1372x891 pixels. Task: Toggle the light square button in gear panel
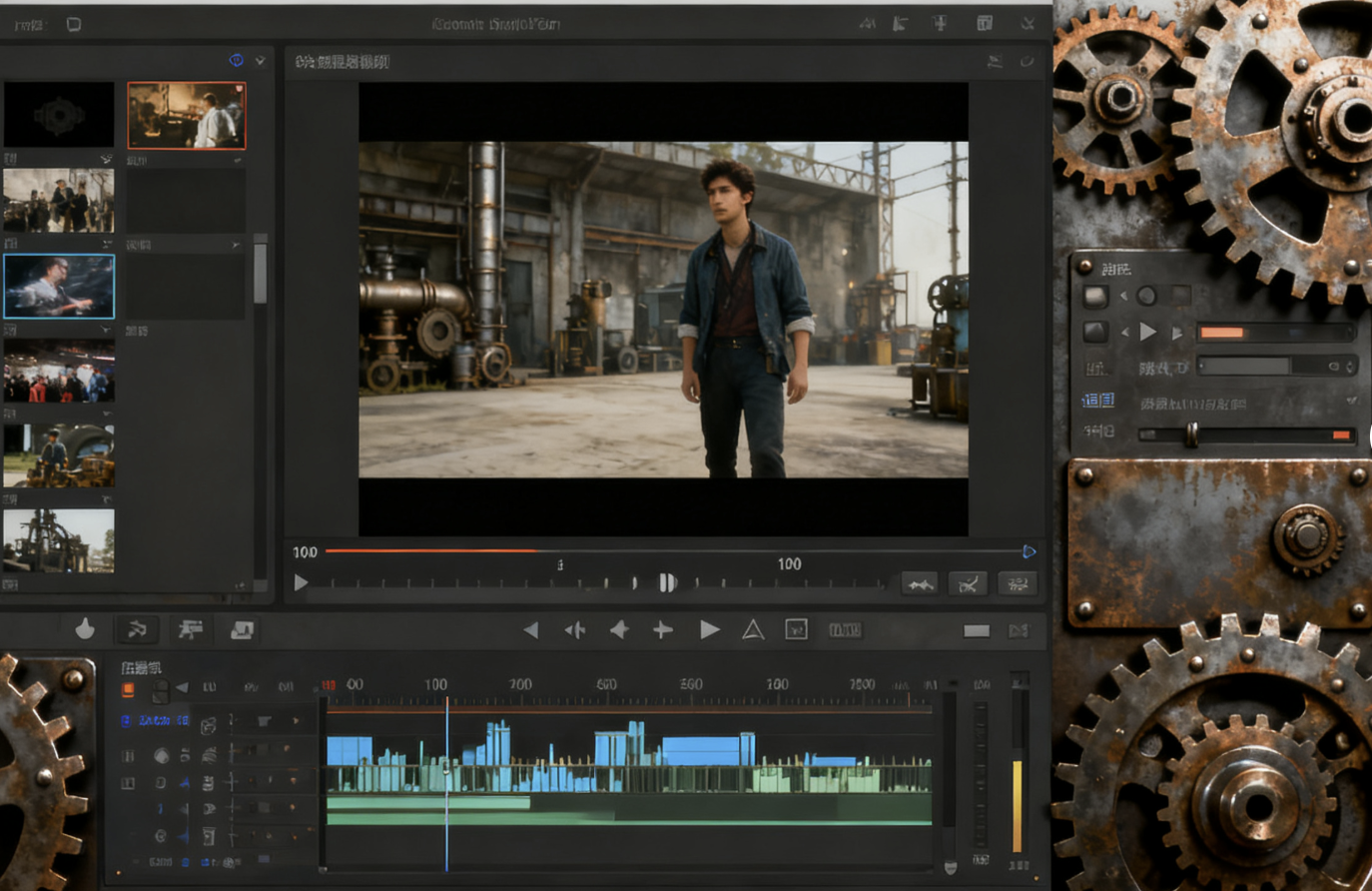click(x=1095, y=296)
